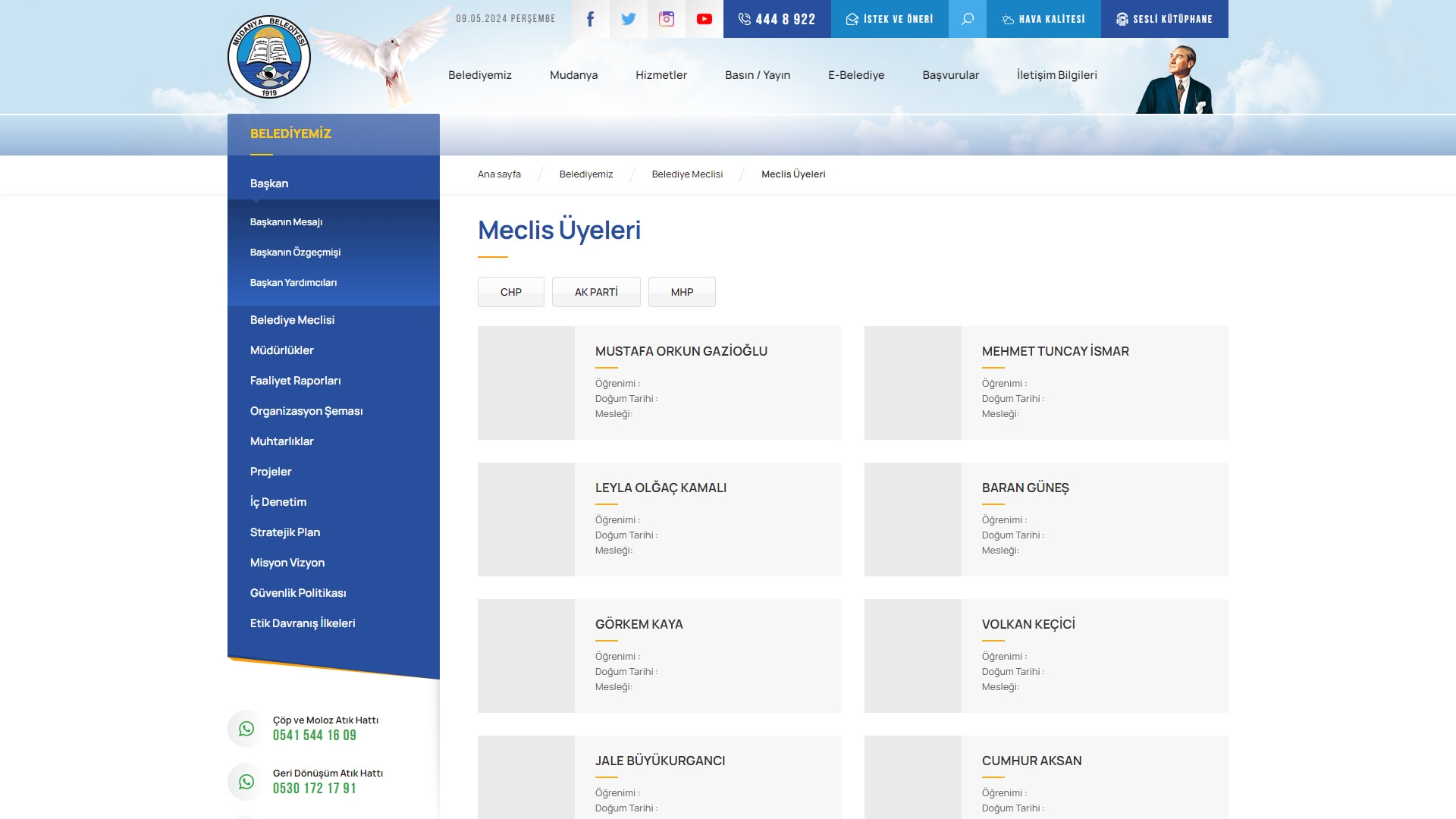Open Sesli Kütüphane

point(1165,19)
